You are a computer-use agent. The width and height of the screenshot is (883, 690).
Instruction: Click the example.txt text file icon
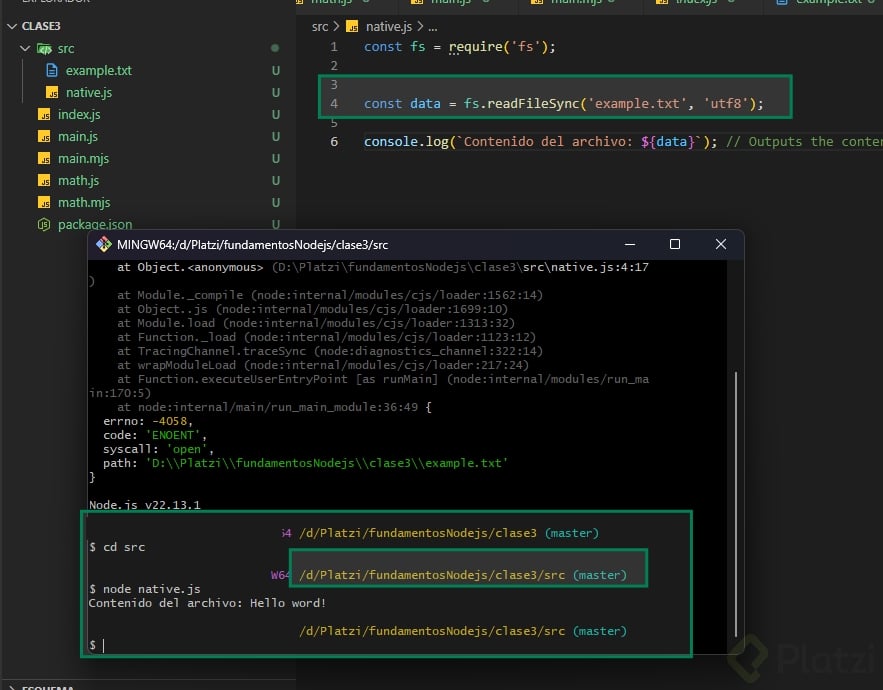pyautogui.click(x=53, y=71)
